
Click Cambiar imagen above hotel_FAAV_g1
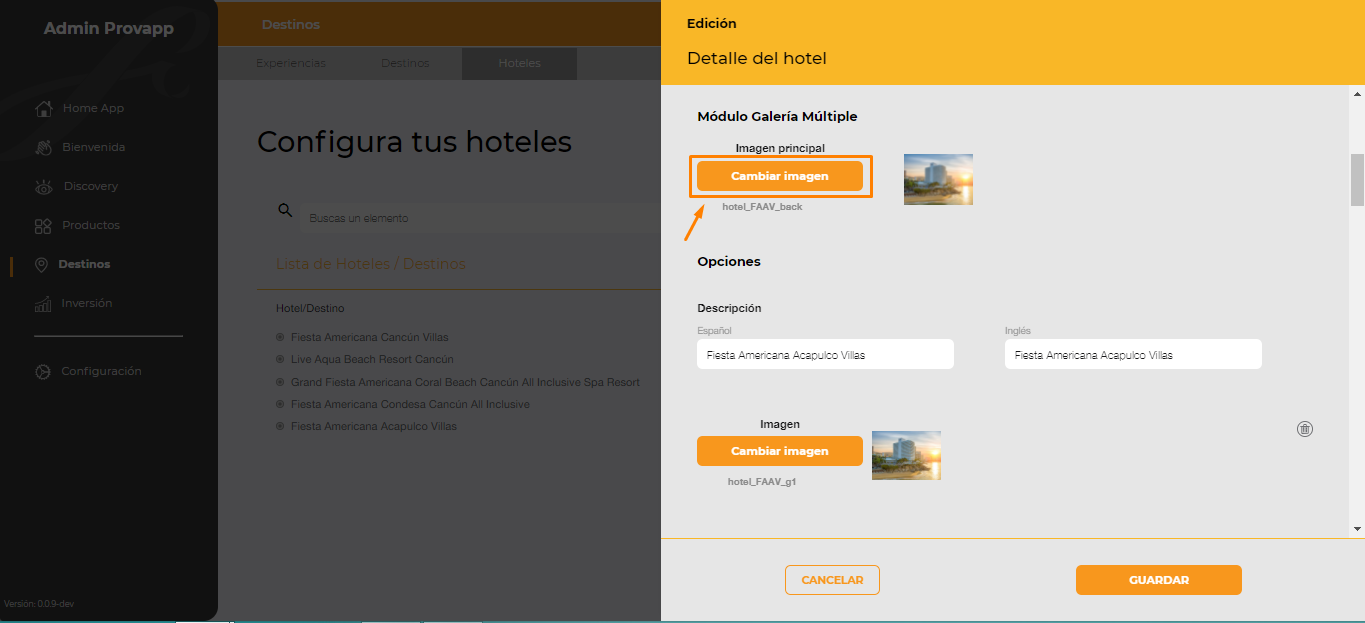(780, 451)
